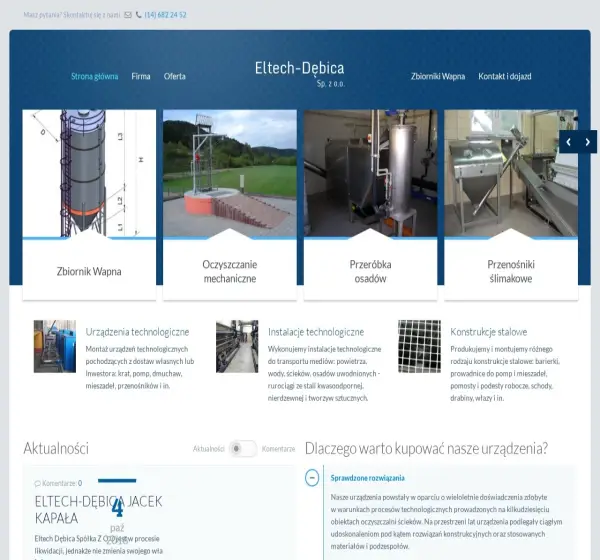
Task: Call the (14) 682 24 52 phone link
Action: [165, 15]
